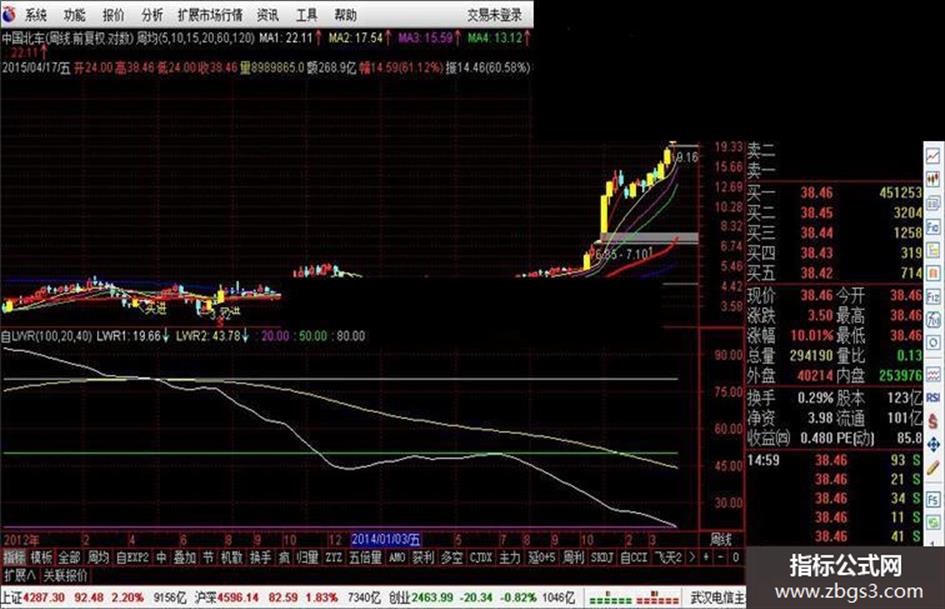Select the 飞天2 indicator tab
Screen dimensions: 945x609
[668, 557]
